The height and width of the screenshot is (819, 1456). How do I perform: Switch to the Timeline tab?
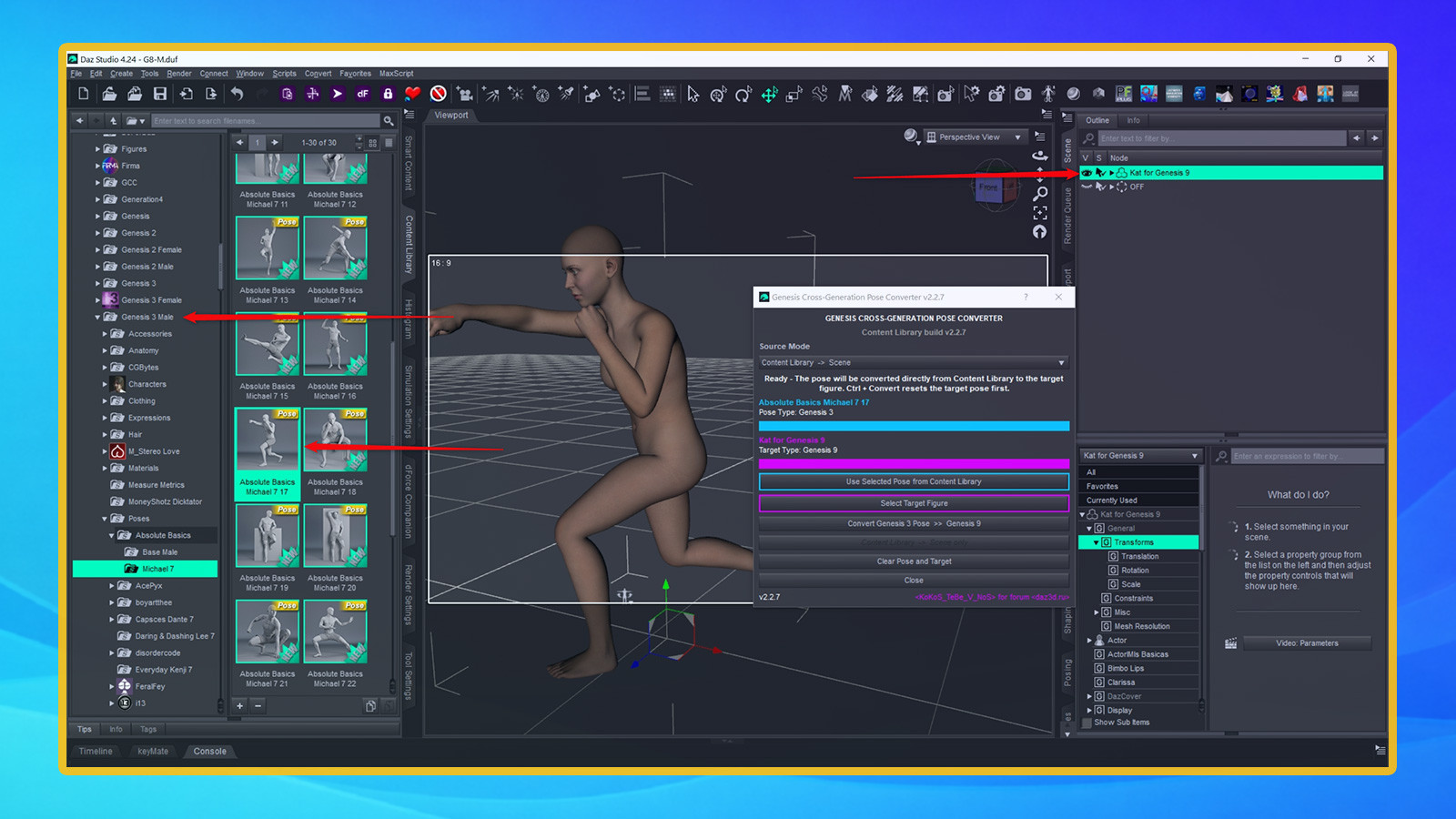[96, 752]
